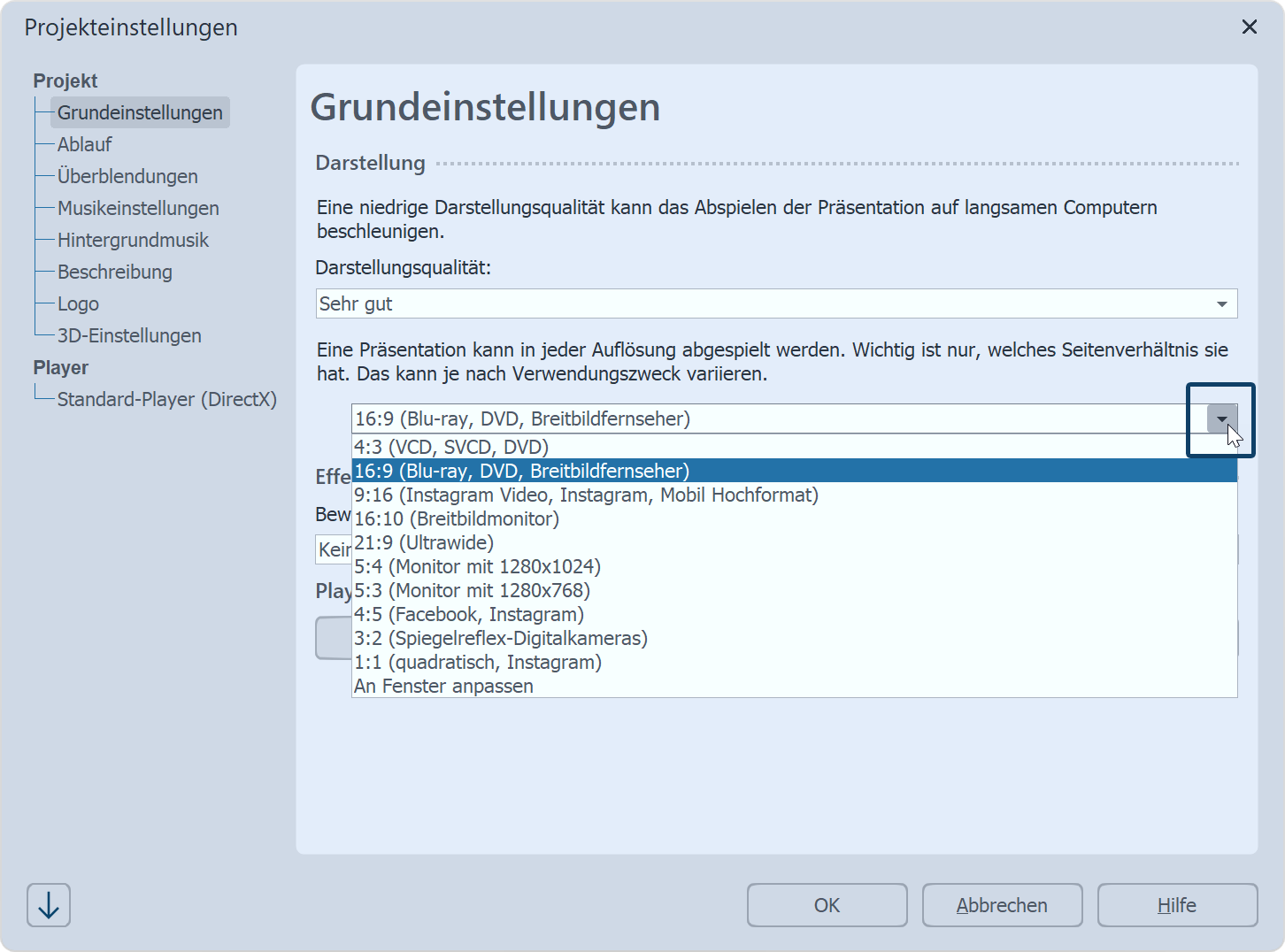
Task: Choose 3:2 Spiegelreflex-Digitalkameras option
Action: point(501,638)
